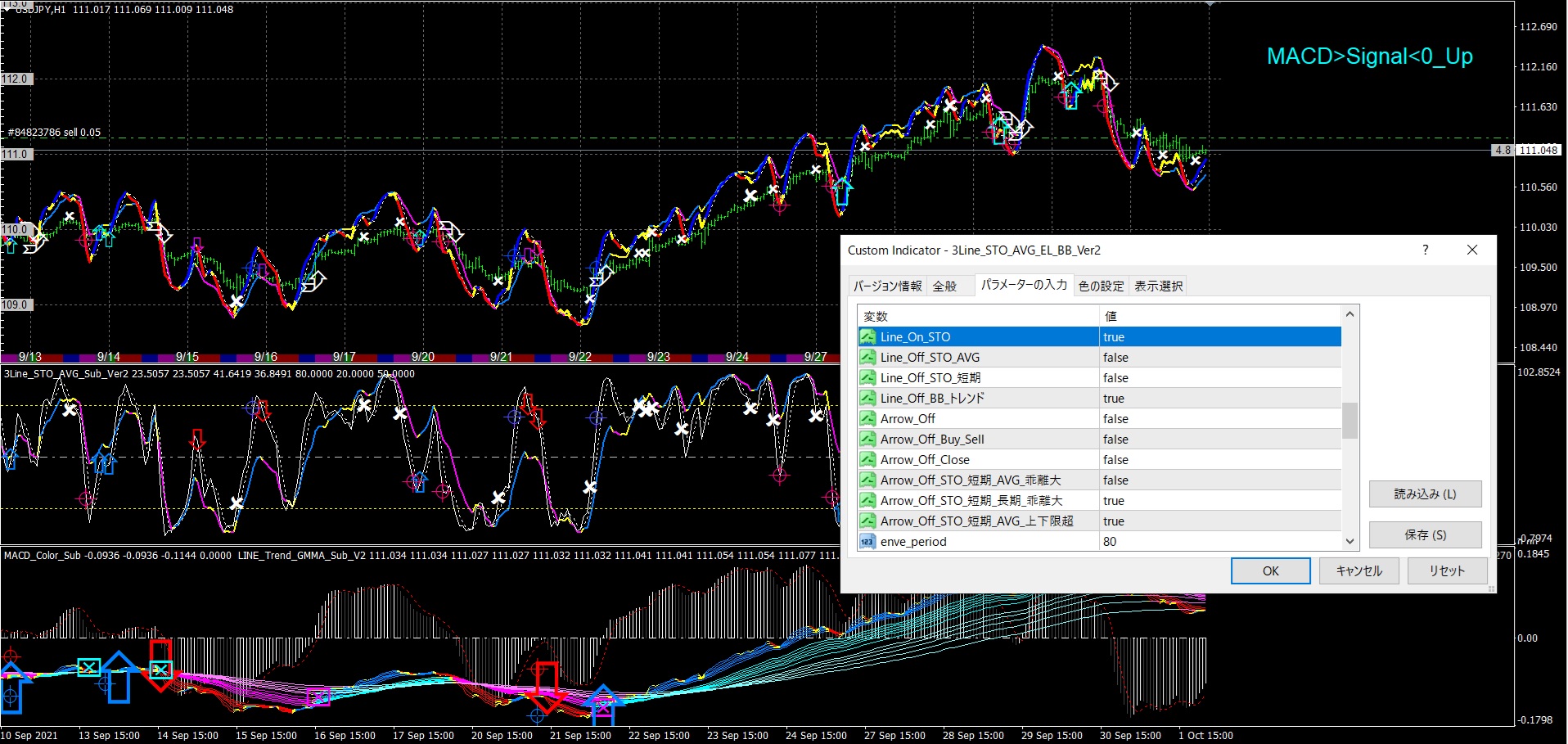The height and width of the screenshot is (744, 1568).
Task: Click the Arrow_Off_Close parameter icon
Action: pos(867,459)
